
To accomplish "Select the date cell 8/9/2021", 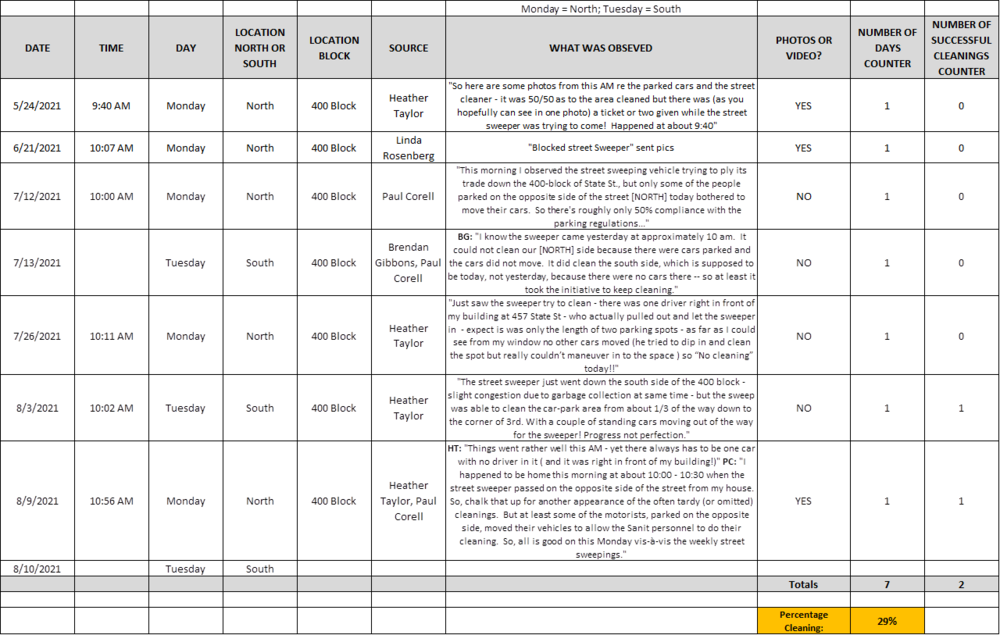I will 37,501.
